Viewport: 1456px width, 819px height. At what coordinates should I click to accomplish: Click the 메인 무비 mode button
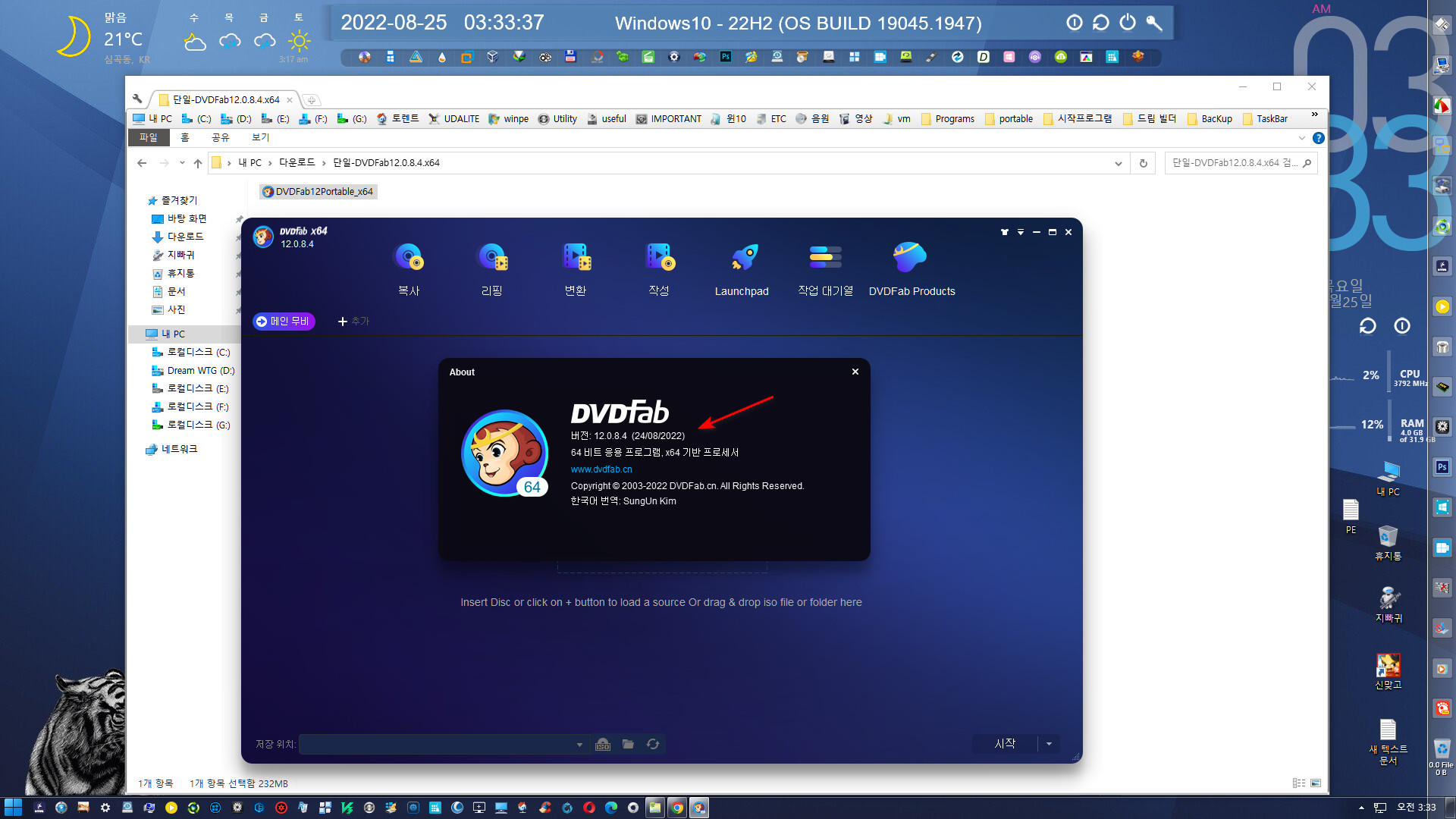click(x=284, y=322)
